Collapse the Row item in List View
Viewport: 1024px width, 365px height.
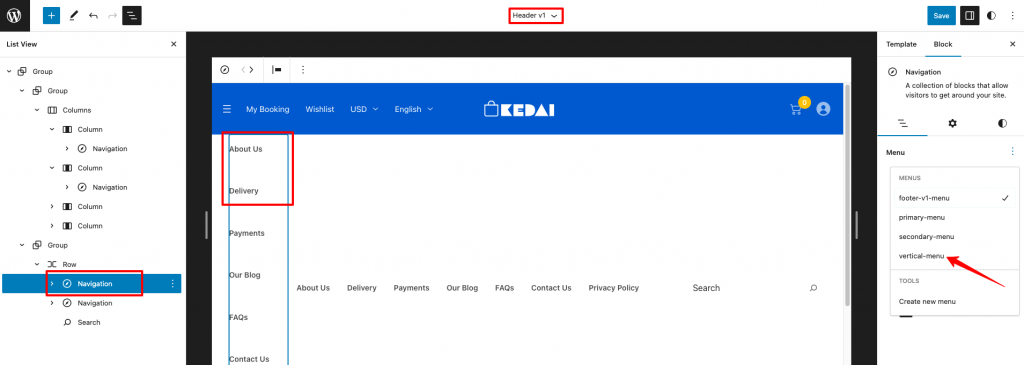tap(37, 264)
